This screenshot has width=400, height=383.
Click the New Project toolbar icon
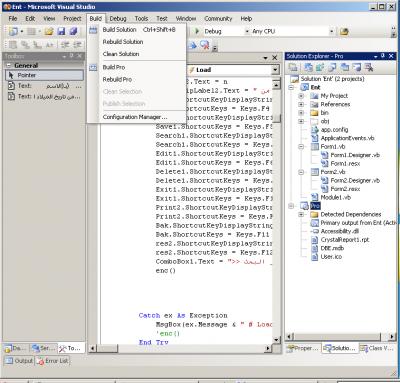[13, 31]
